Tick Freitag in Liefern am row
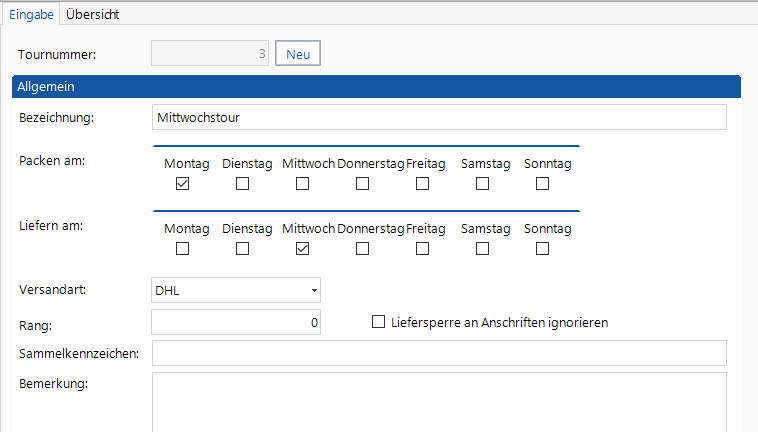The image size is (758, 432). tap(422, 249)
